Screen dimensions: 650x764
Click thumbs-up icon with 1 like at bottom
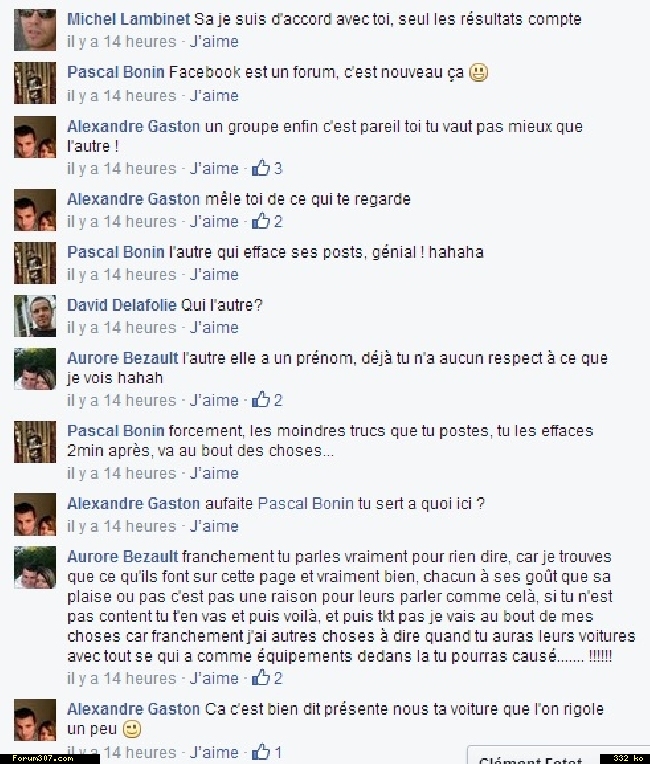(261, 751)
